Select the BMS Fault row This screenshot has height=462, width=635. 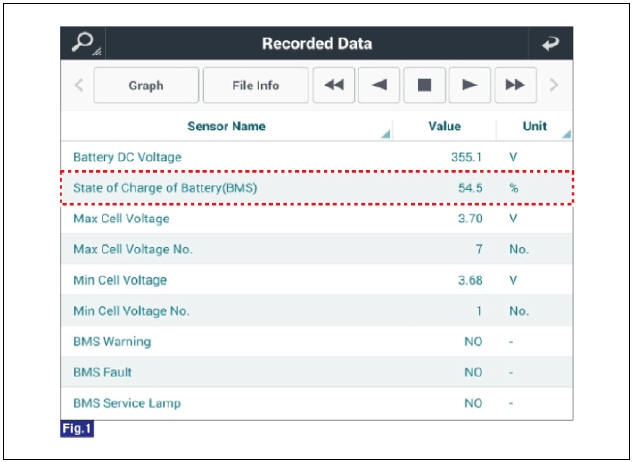click(317, 373)
